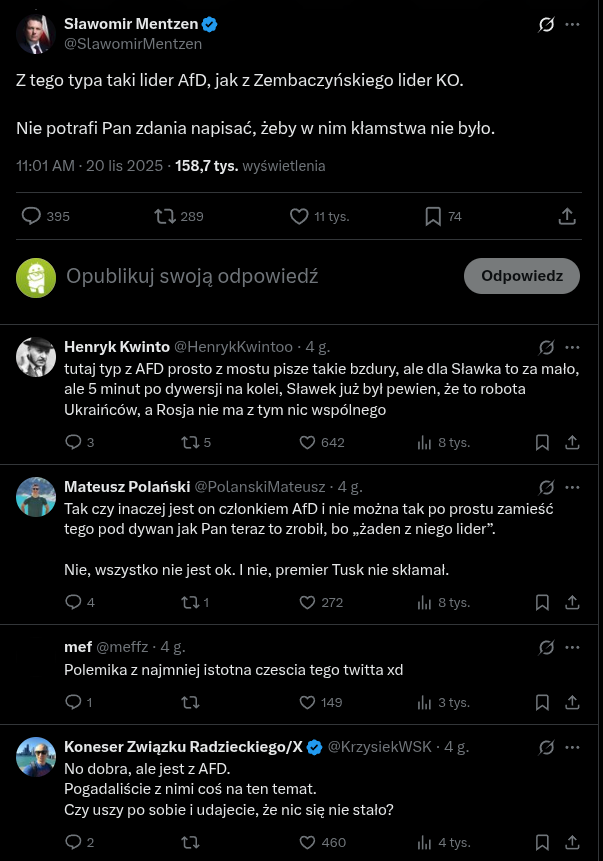Image resolution: width=603 pixels, height=861 pixels.
Task: Open Grok icon on main post
Action: [x=546, y=24]
